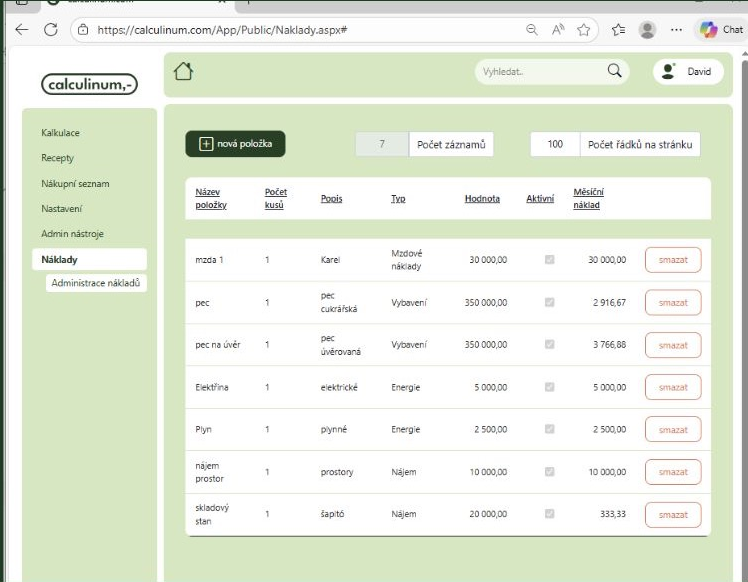Screen dimensions: 748x582
Task: Delete nájem prostor with smazat
Action: (673, 472)
